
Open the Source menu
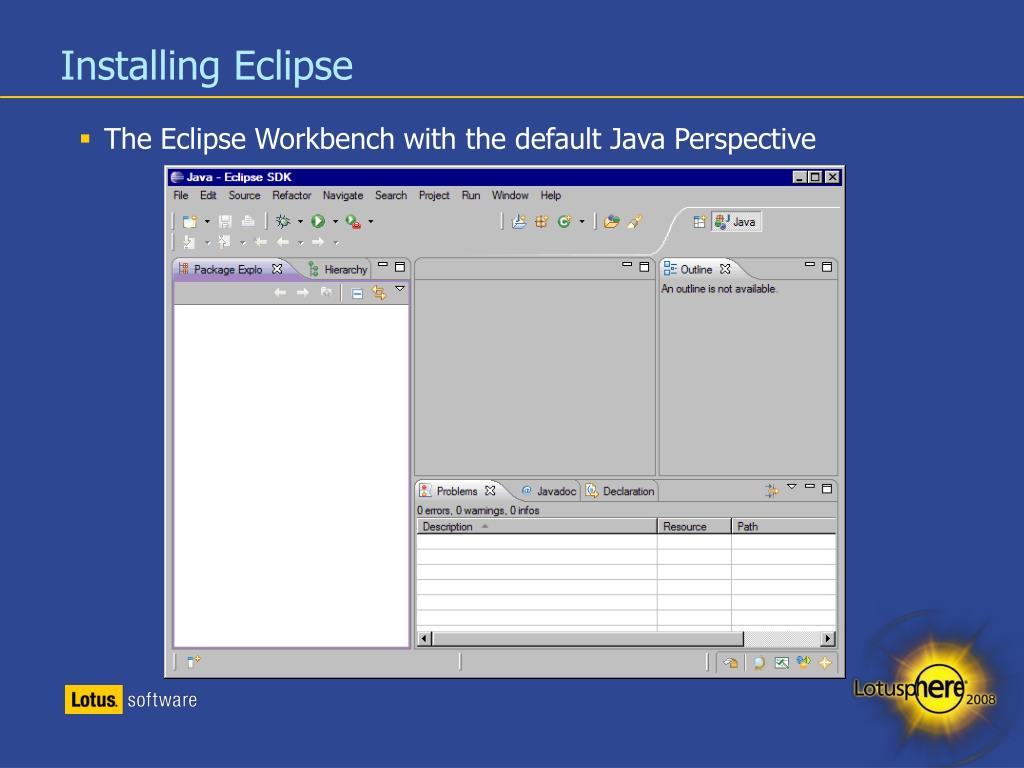tap(244, 195)
